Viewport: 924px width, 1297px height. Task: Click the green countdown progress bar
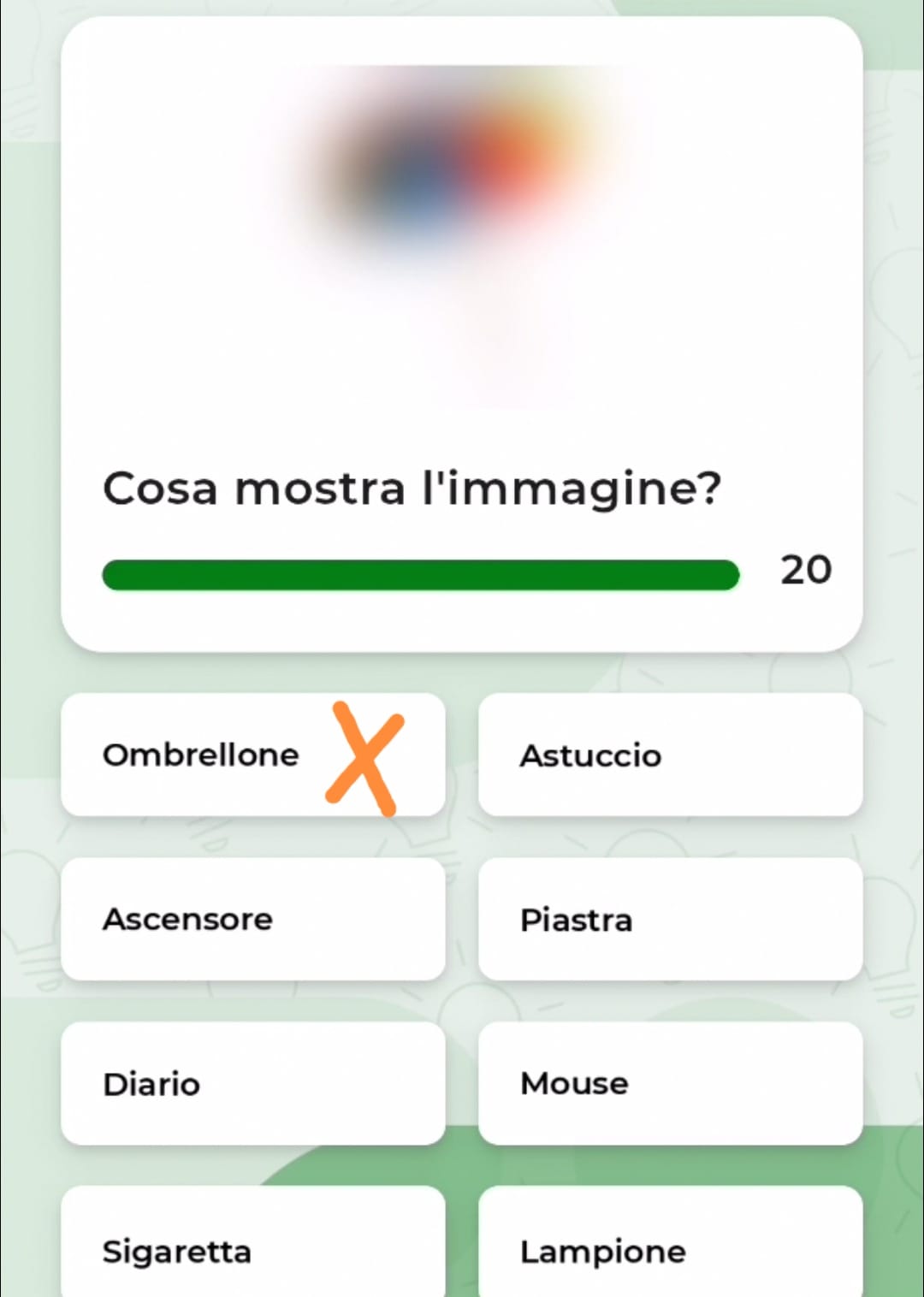[x=420, y=575]
